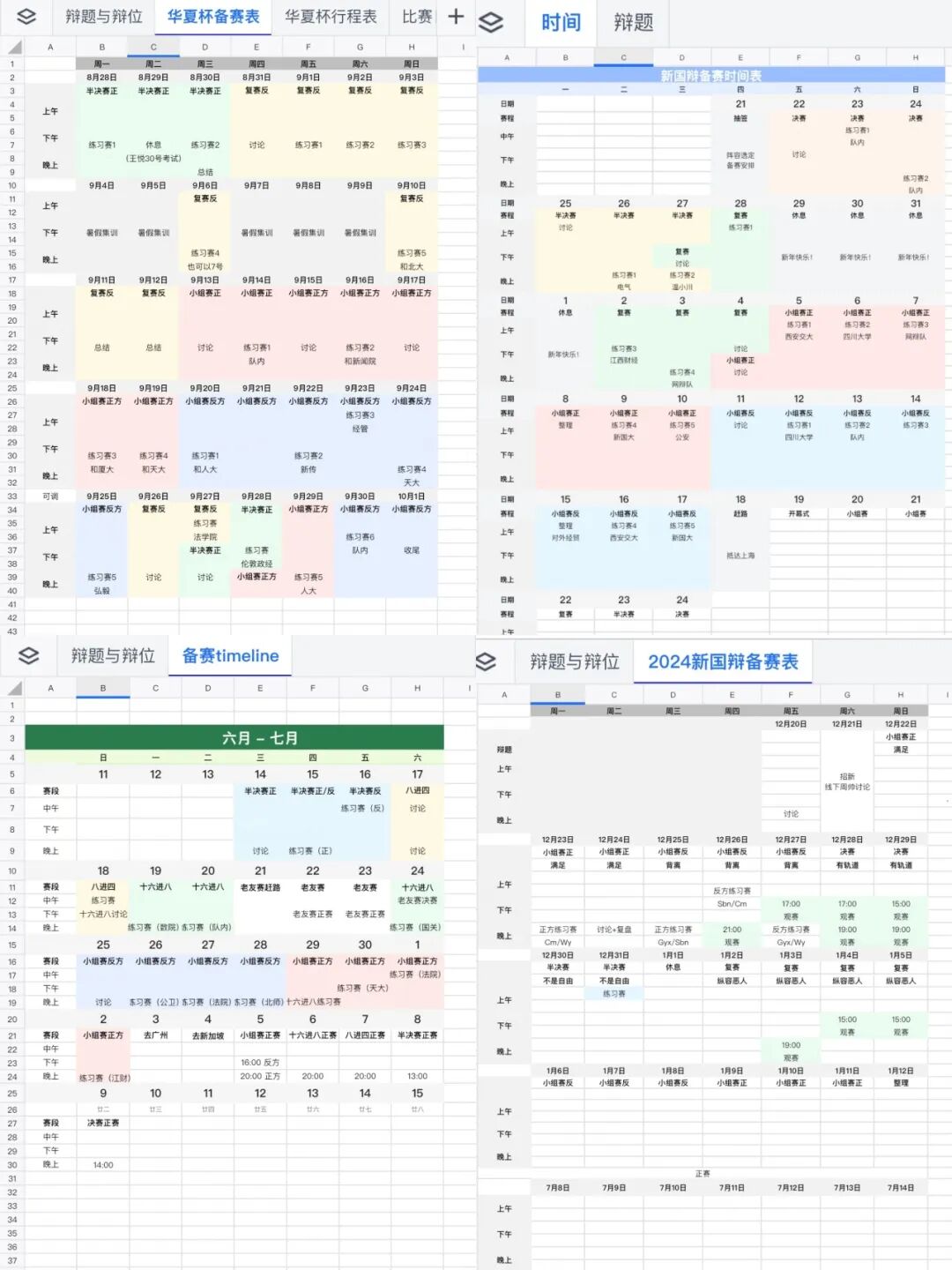Click the select-all corner triangle in 华夏杯备赛表 grid
Screen dimensions: 952x1270
tap(15, 45)
